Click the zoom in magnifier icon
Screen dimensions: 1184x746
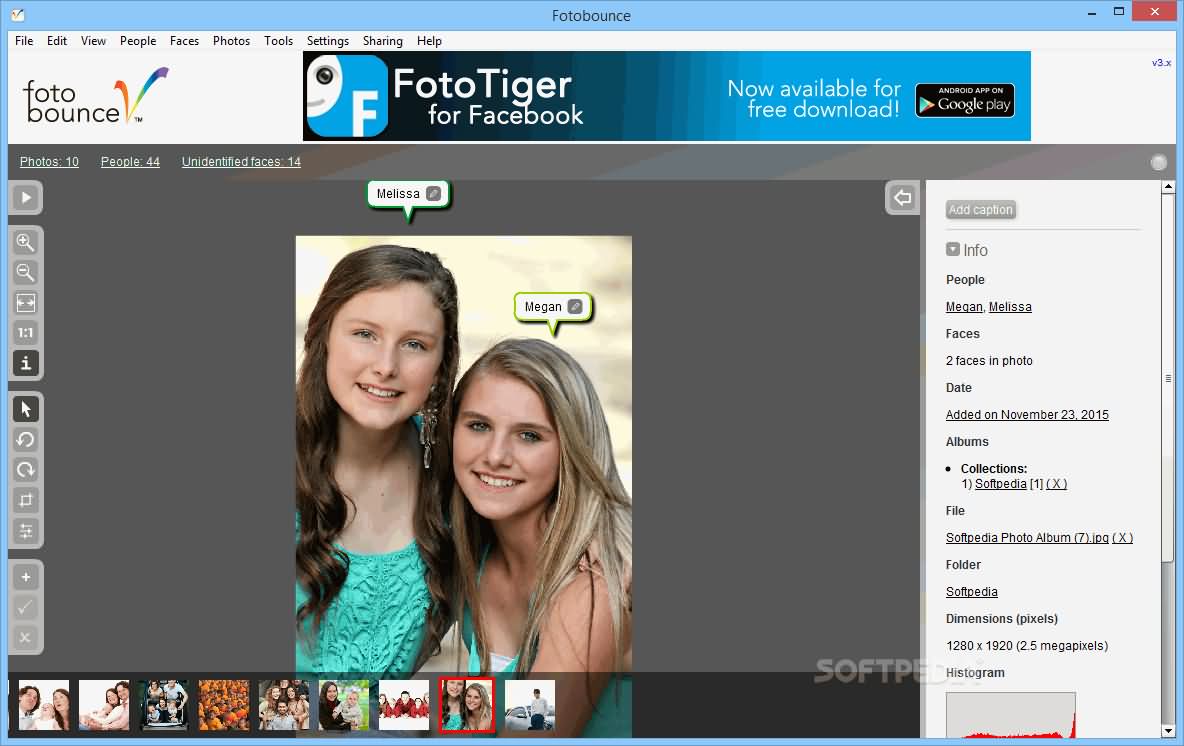click(26, 242)
